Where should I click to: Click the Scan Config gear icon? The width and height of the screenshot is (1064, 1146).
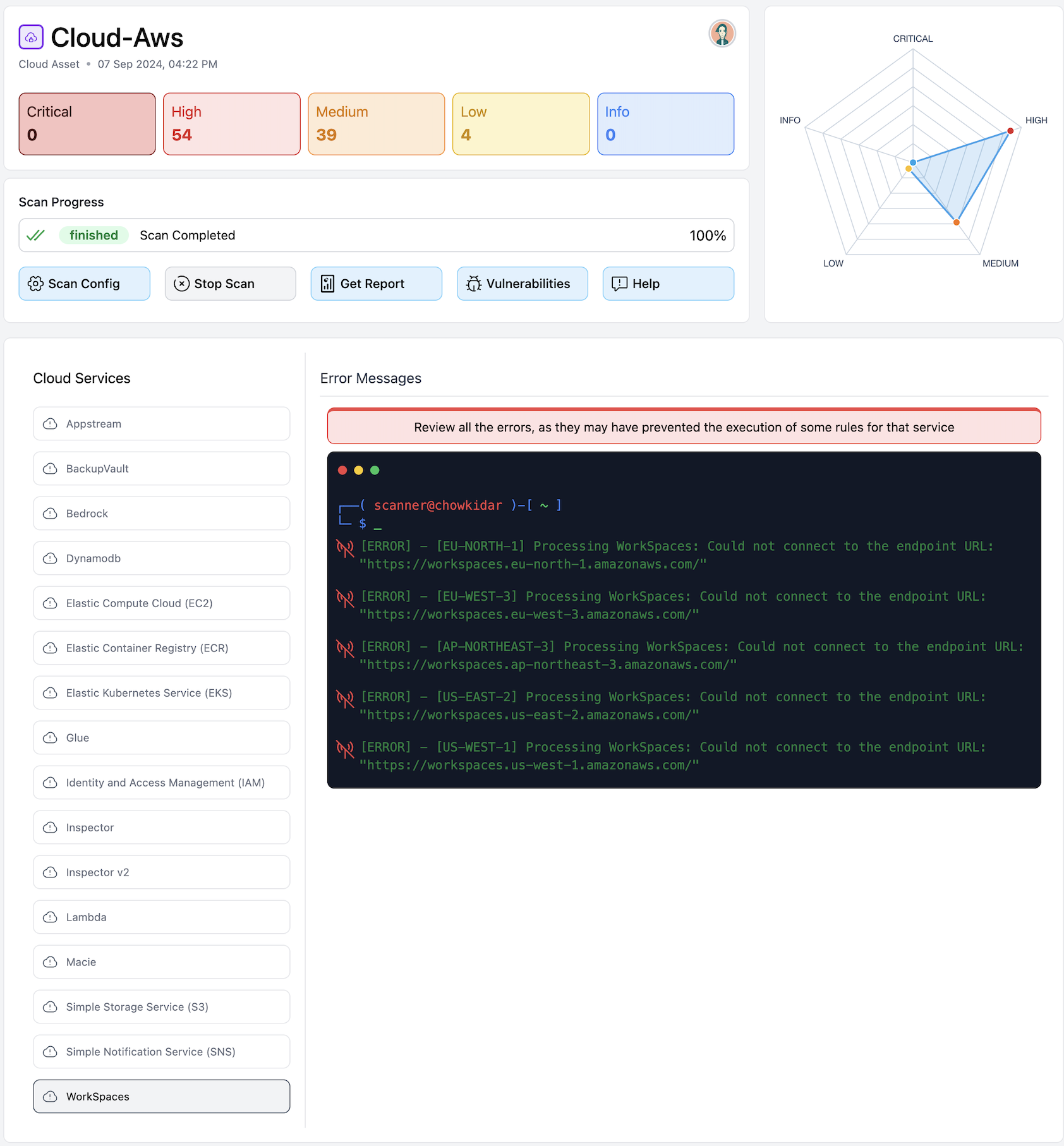point(36,284)
